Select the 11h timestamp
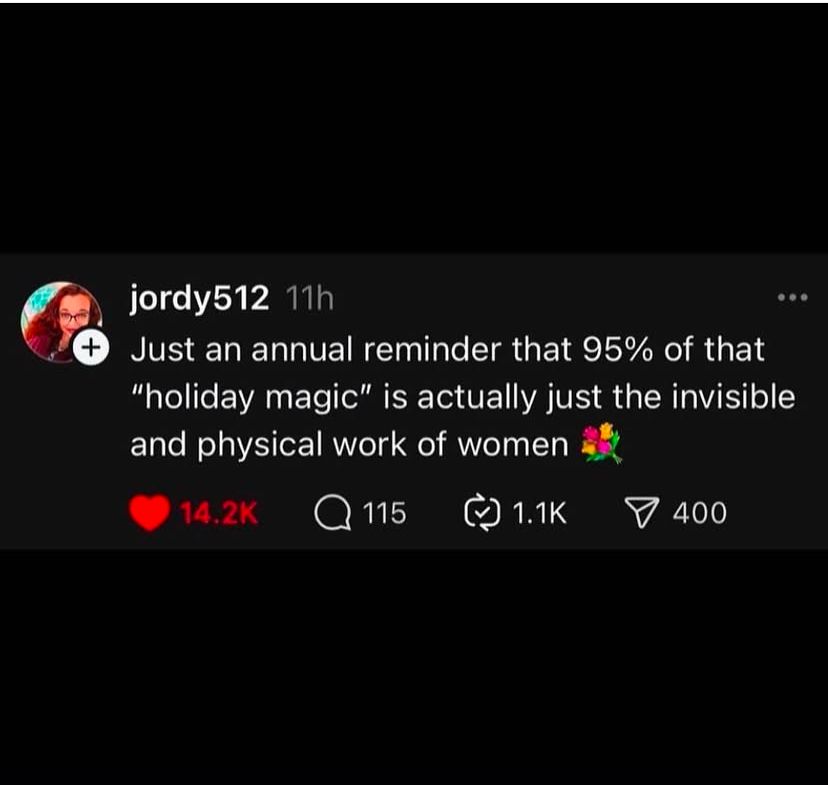Image resolution: width=828 pixels, height=785 pixels. point(309,299)
